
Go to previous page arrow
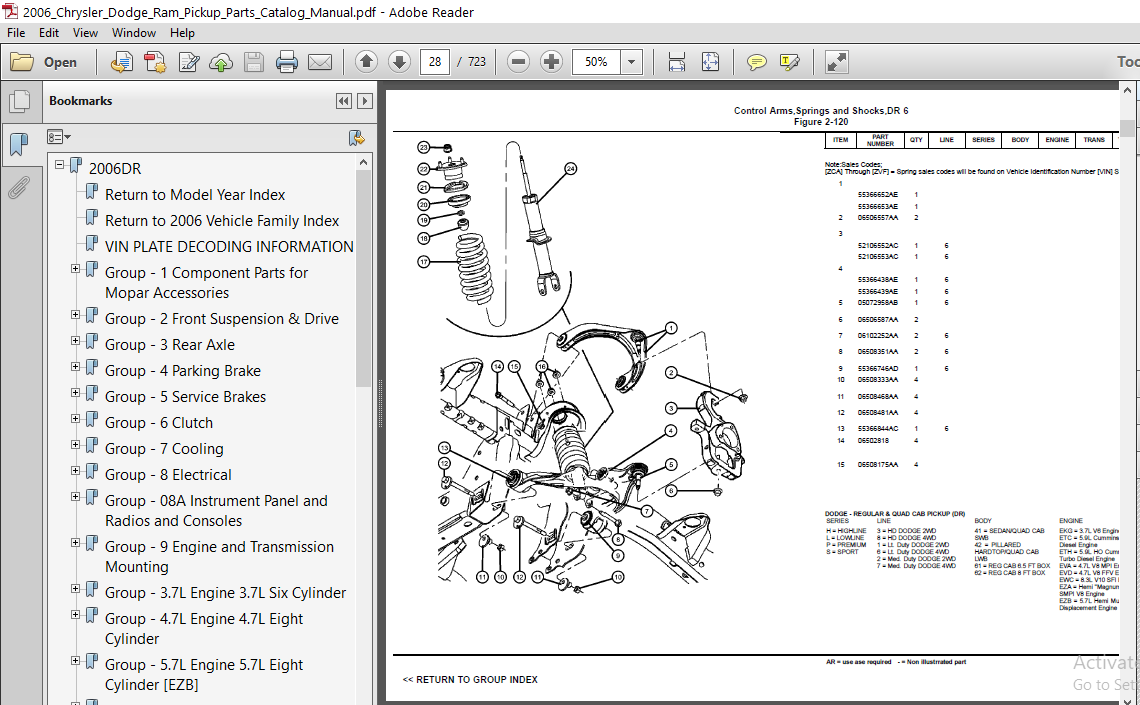(366, 62)
